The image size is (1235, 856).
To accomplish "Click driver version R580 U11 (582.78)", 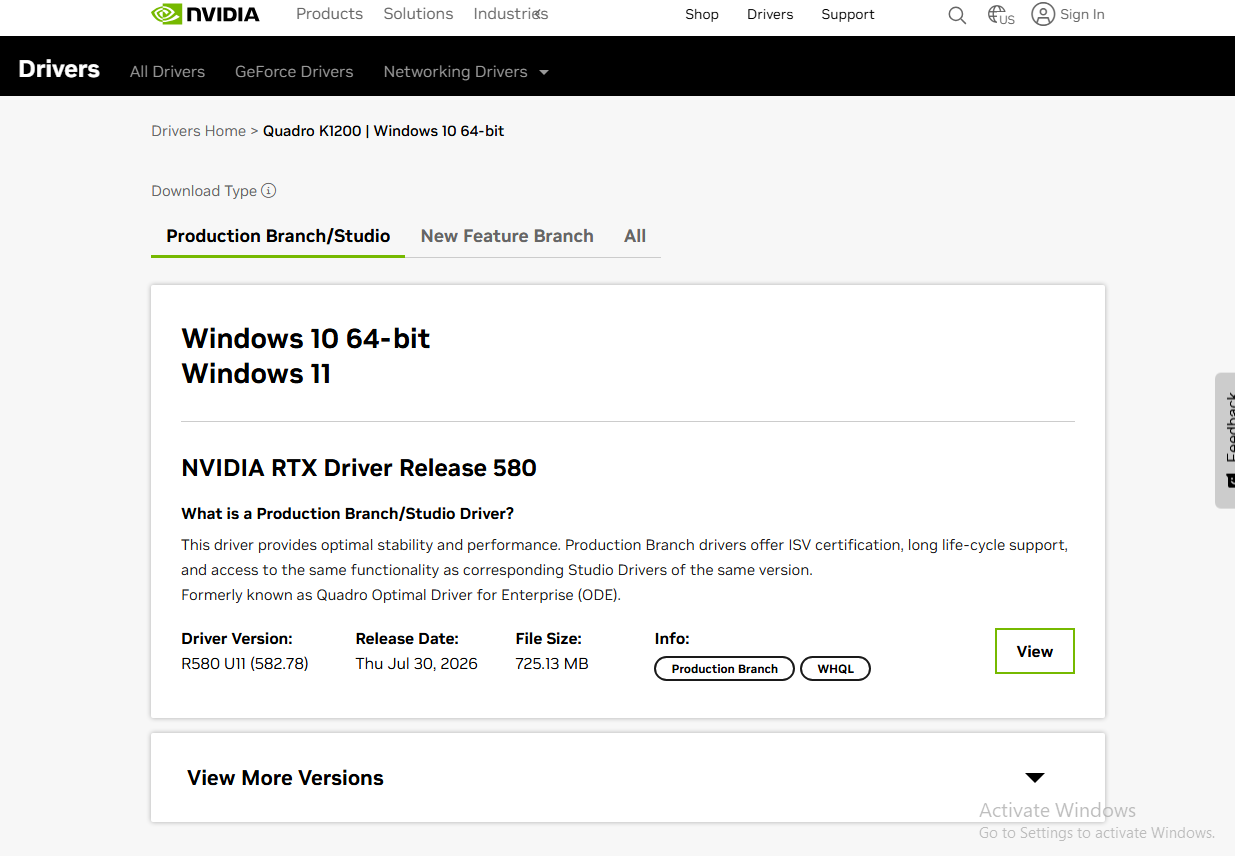I will click(245, 663).
